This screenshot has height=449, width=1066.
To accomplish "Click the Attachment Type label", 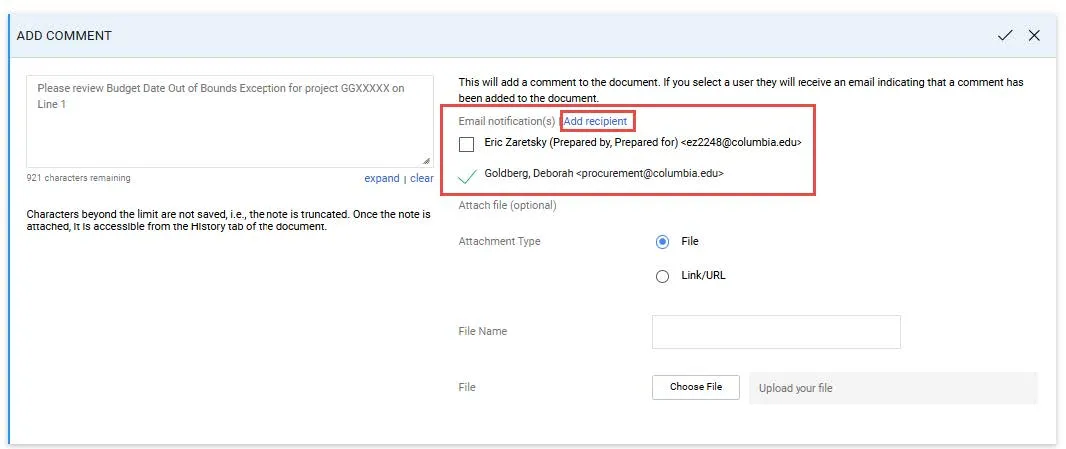I will pyautogui.click(x=500, y=242).
